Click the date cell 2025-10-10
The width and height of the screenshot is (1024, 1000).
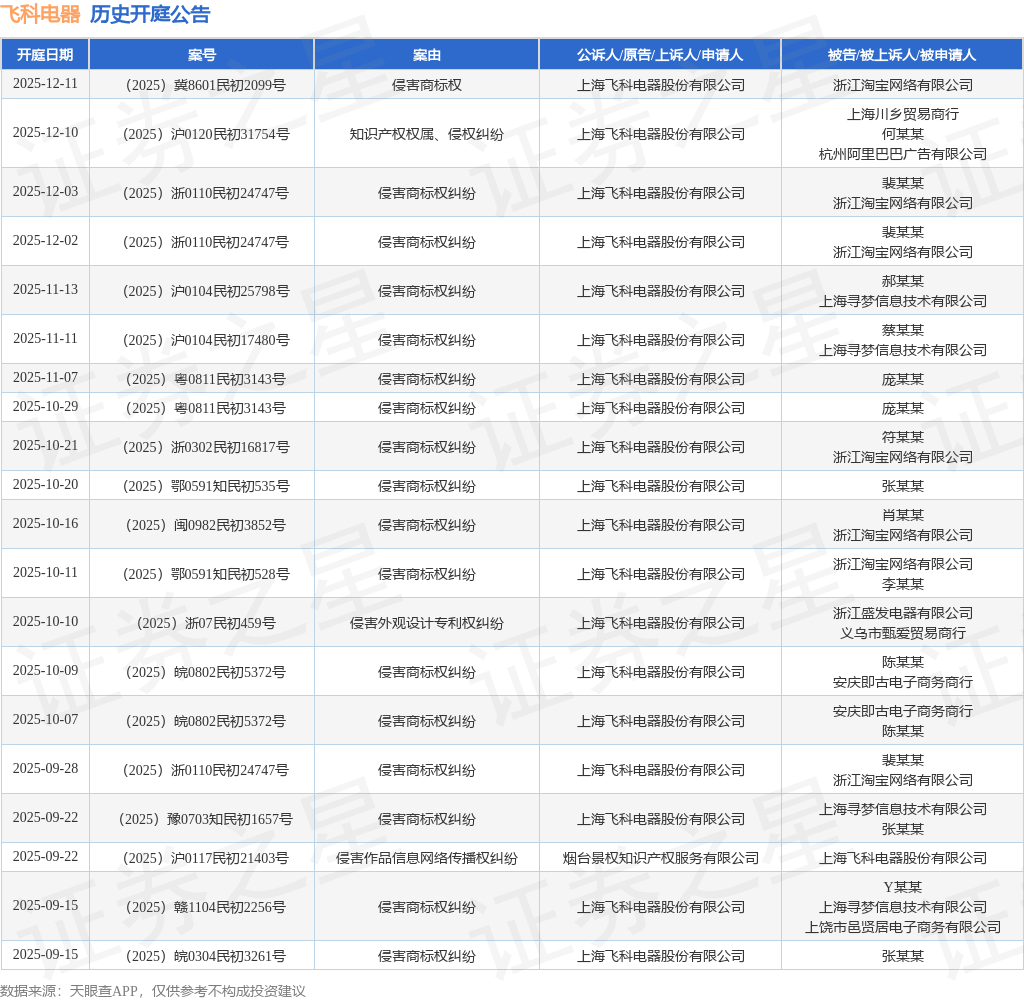pos(45,622)
